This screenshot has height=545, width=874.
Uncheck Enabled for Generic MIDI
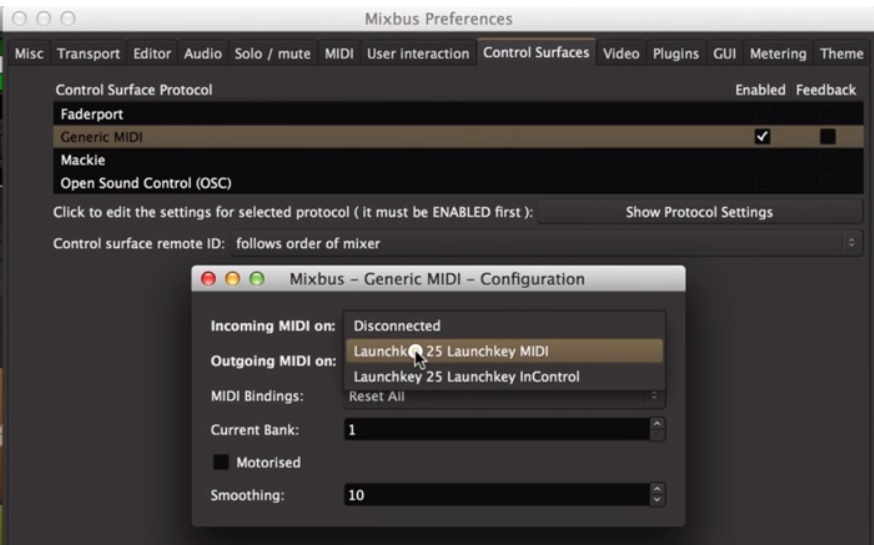click(762, 137)
